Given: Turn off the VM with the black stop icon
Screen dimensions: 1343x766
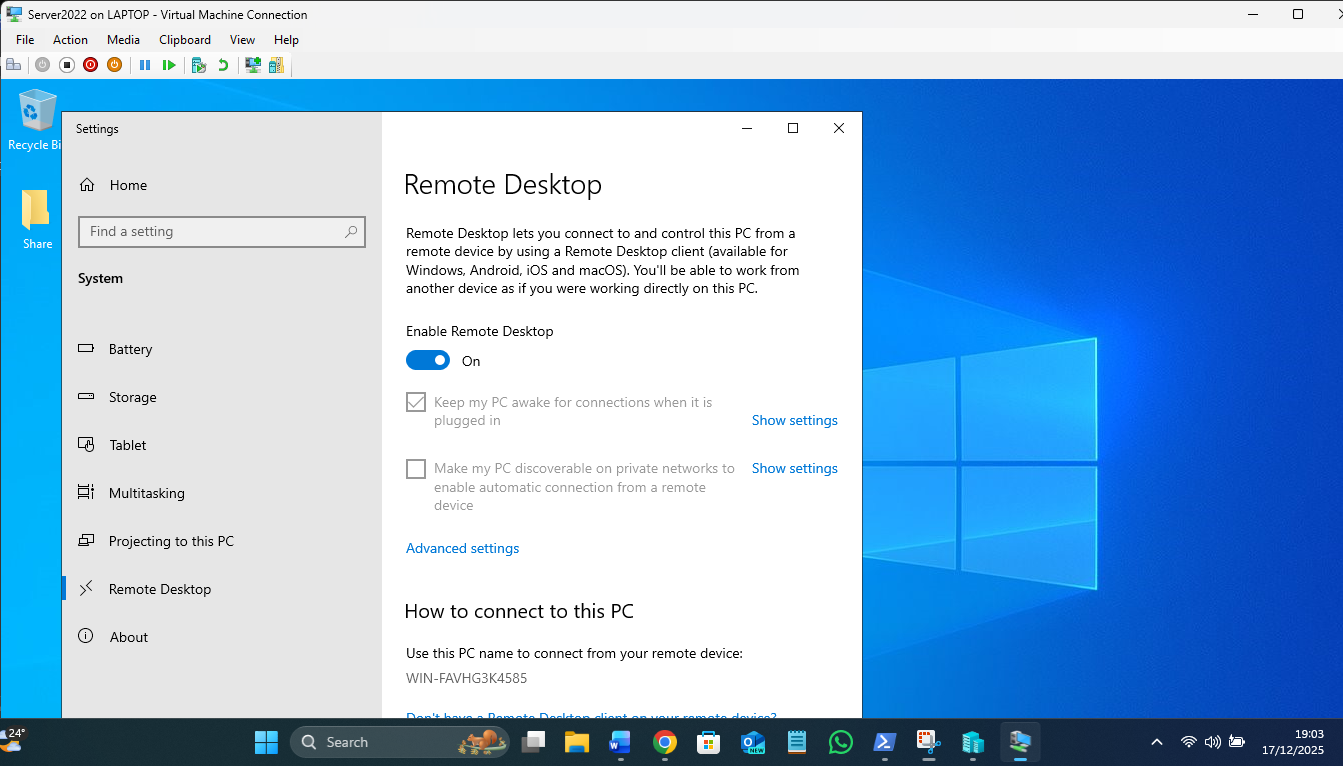Looking at the screenshot, I should (67, 65).
